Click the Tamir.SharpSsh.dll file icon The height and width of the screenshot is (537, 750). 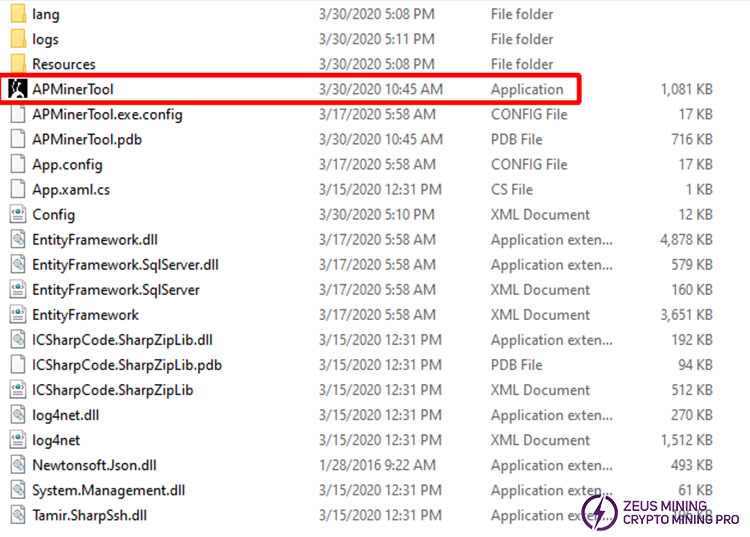click(17, 515)
